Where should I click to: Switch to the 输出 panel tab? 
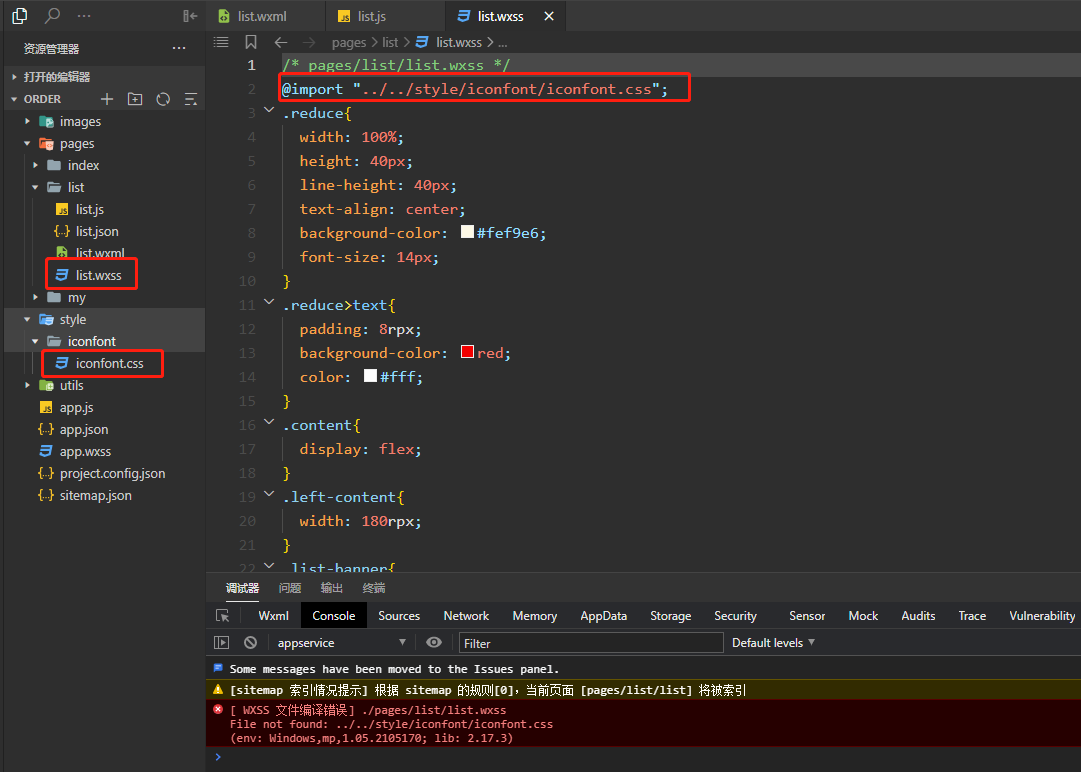tap(332, 588)
